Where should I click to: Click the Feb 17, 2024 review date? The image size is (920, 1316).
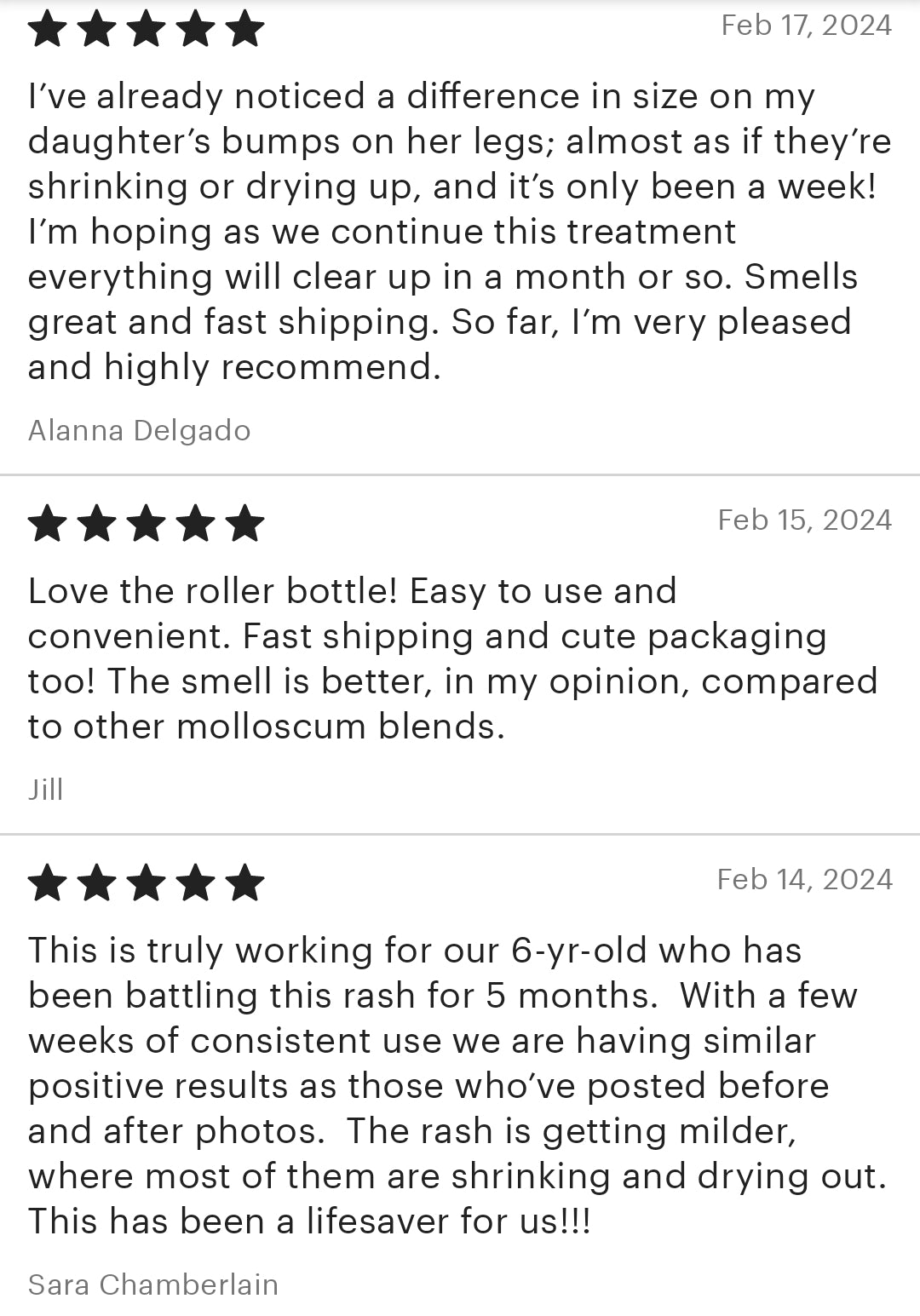click(x=806, y=25)
